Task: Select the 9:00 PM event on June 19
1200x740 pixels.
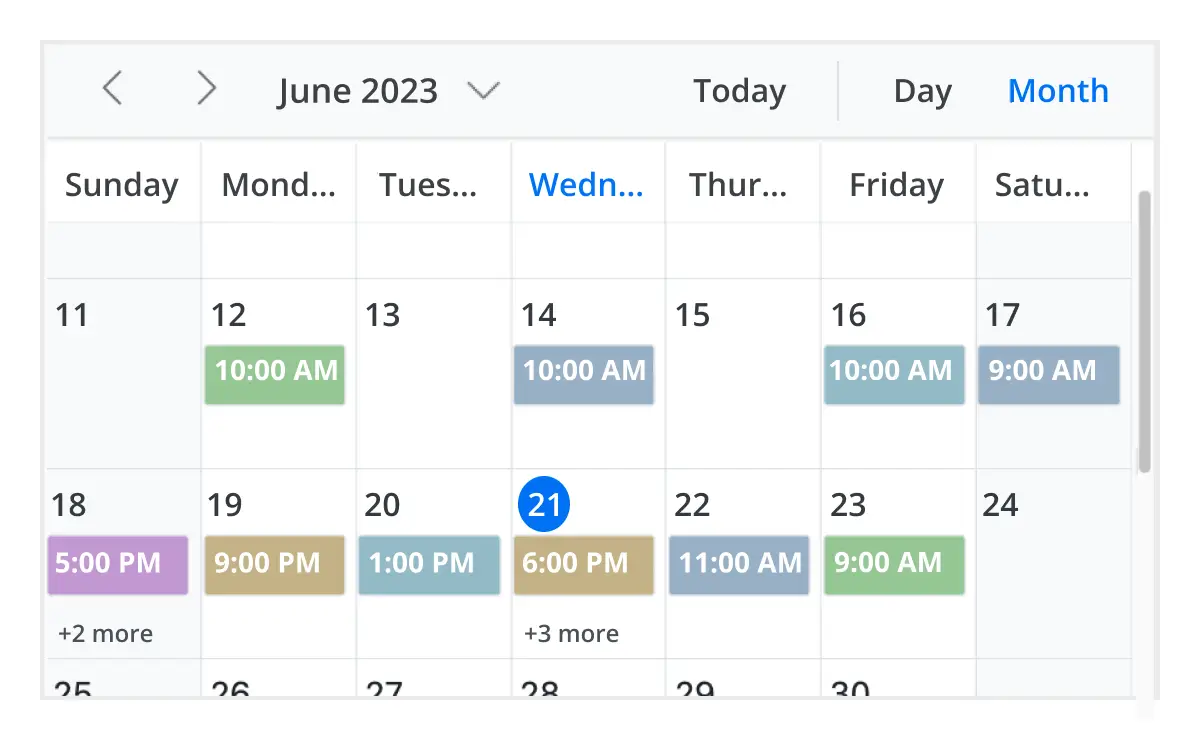Action: 274,565
